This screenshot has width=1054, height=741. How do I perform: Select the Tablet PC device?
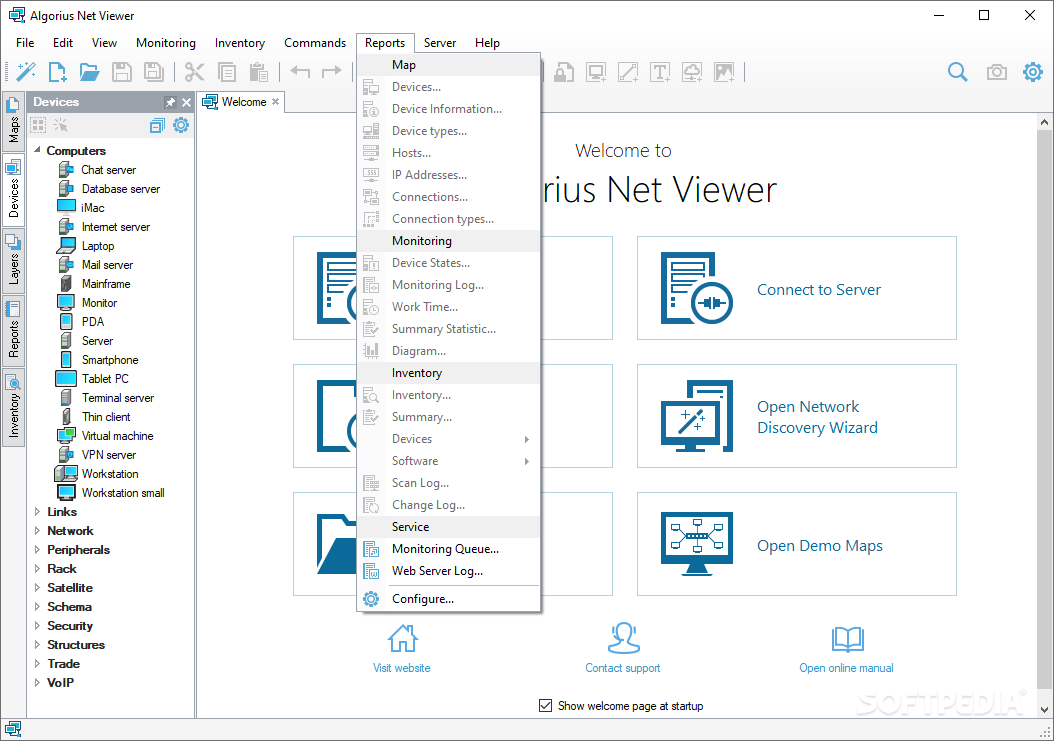click(x=105, y=379)
